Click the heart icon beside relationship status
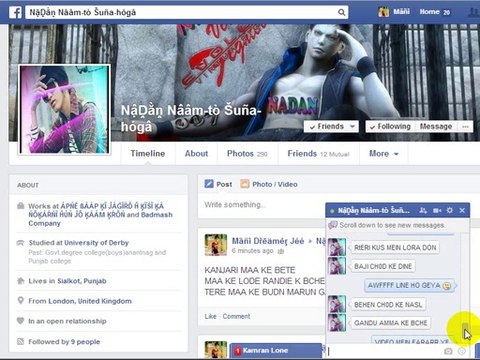This screenshot has height=360, width=480. tap(21, 321)
